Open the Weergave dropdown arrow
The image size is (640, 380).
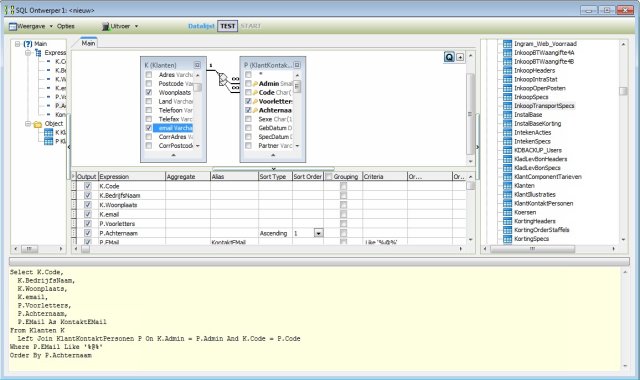coord(51,27)
